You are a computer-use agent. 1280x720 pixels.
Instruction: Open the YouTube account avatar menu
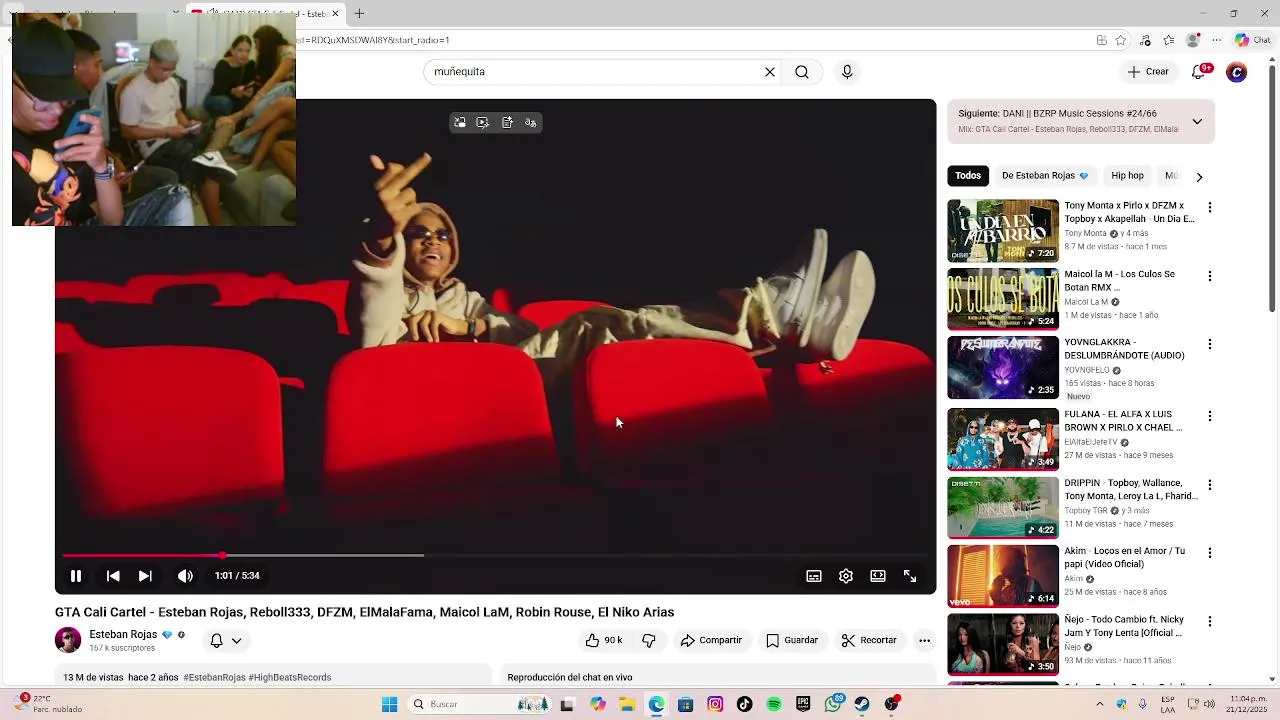tap(1237, 72)
